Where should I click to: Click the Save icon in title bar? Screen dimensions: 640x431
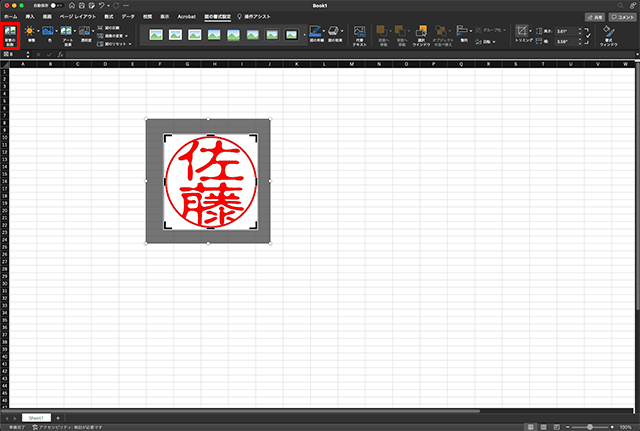(85, 6)
